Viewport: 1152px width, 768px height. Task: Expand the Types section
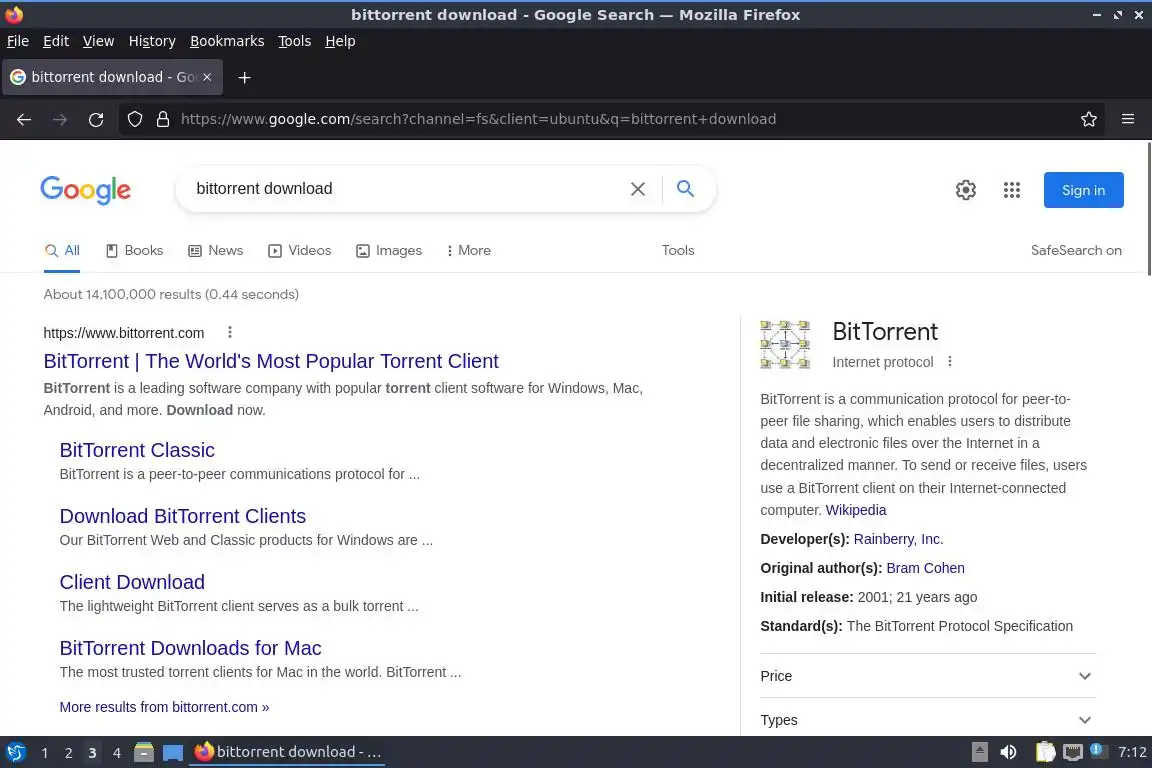point(927,720)
